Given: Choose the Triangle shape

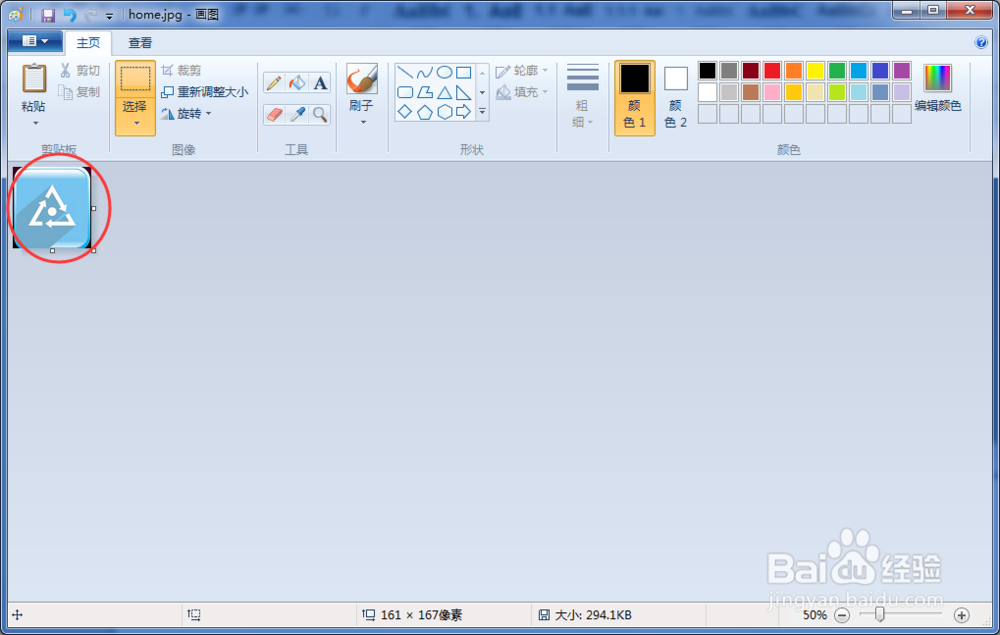Looking at the screenshot, I should 445,92.
